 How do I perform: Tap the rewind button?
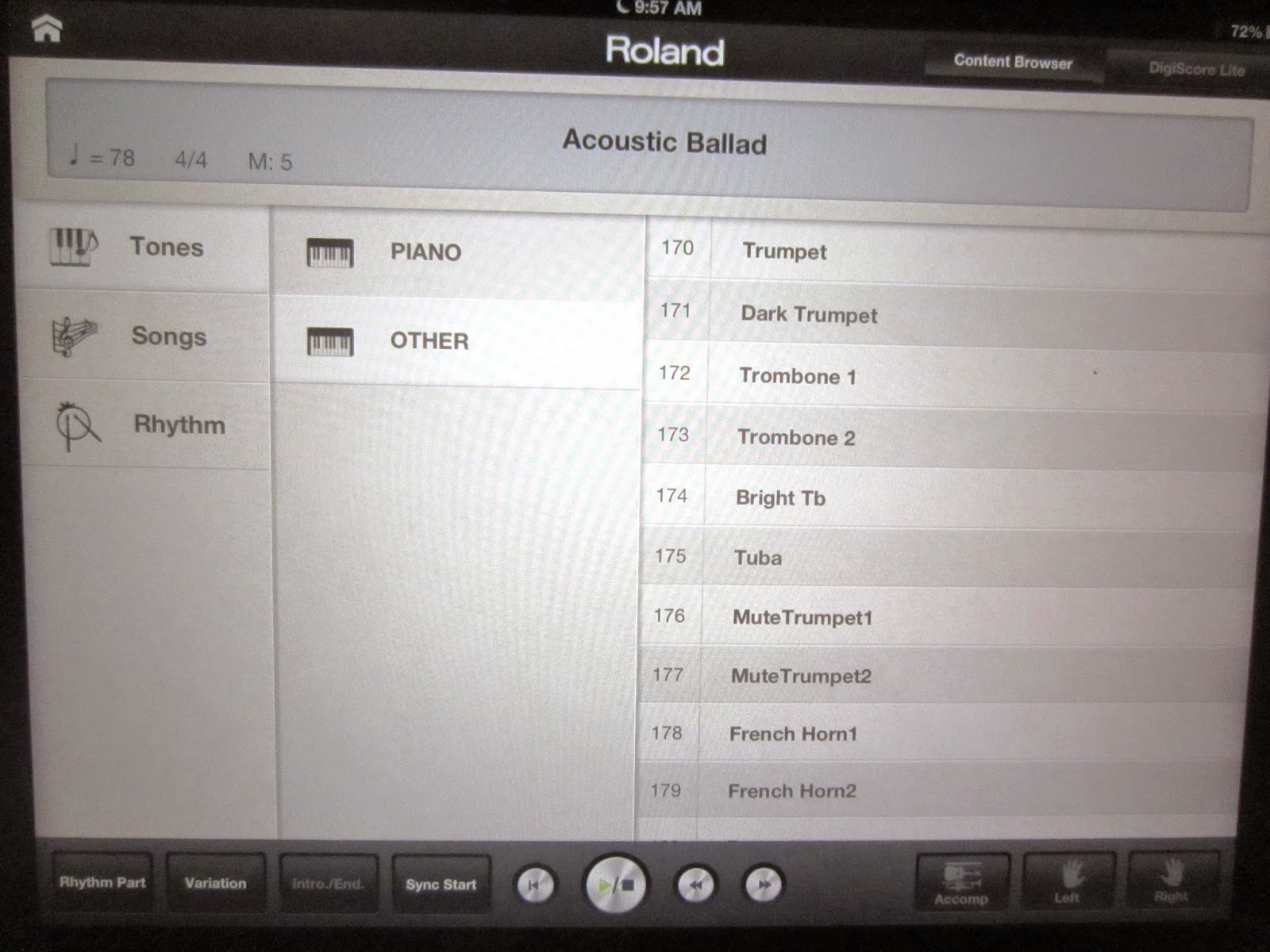tap(696, 885)
